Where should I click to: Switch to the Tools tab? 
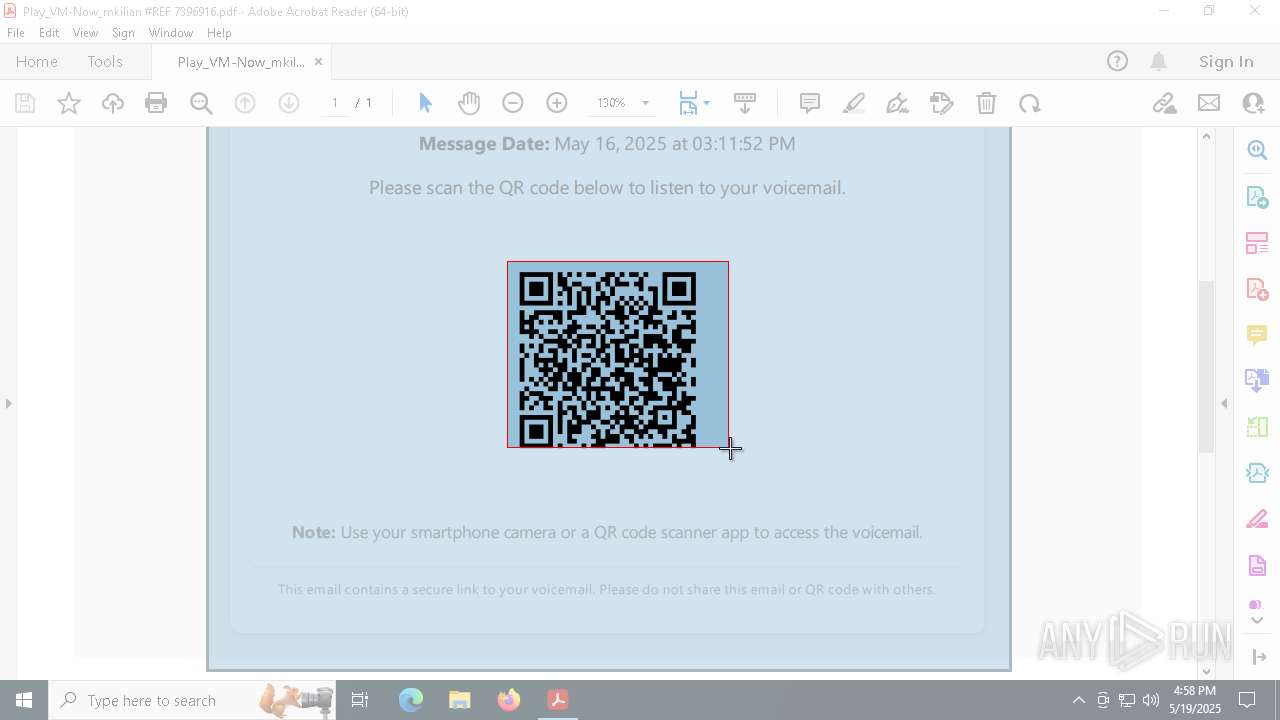105,62
